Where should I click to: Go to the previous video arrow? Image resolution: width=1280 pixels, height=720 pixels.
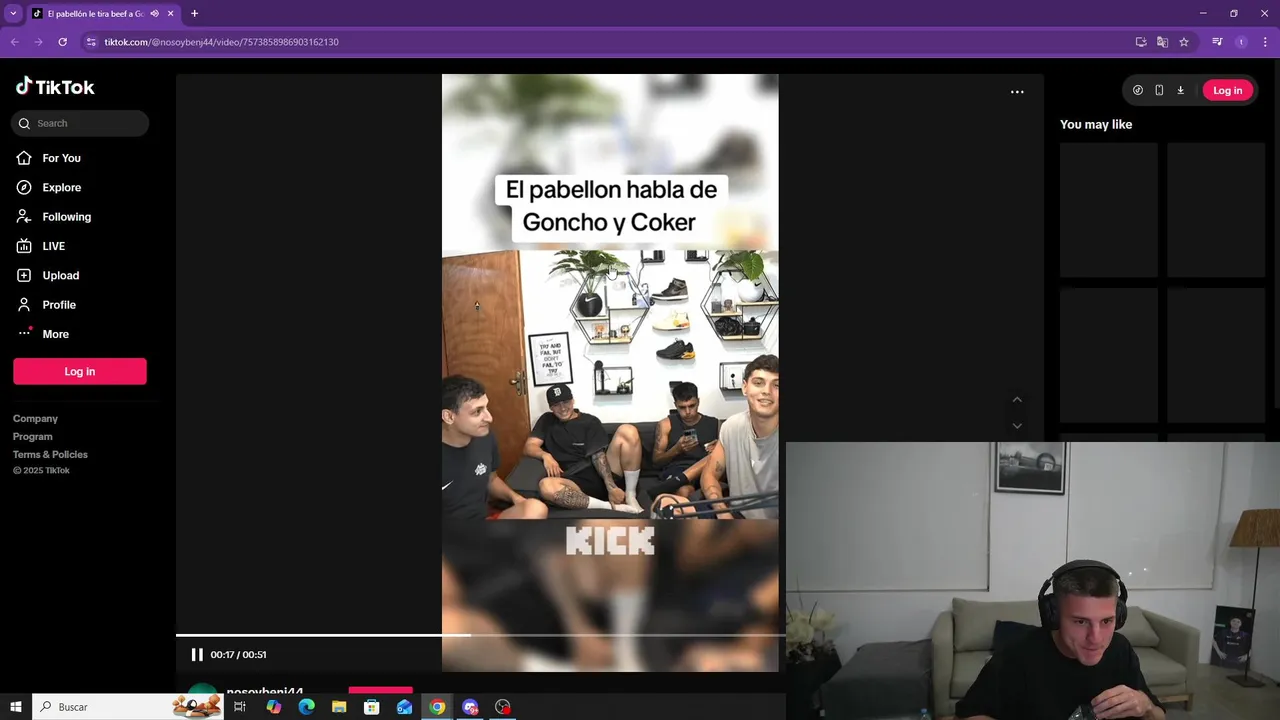tap(1017, 400)
